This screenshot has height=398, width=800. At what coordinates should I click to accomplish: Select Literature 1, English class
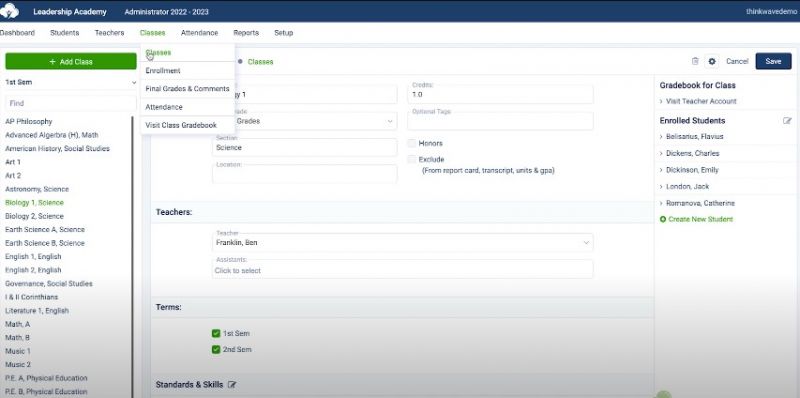37,311
